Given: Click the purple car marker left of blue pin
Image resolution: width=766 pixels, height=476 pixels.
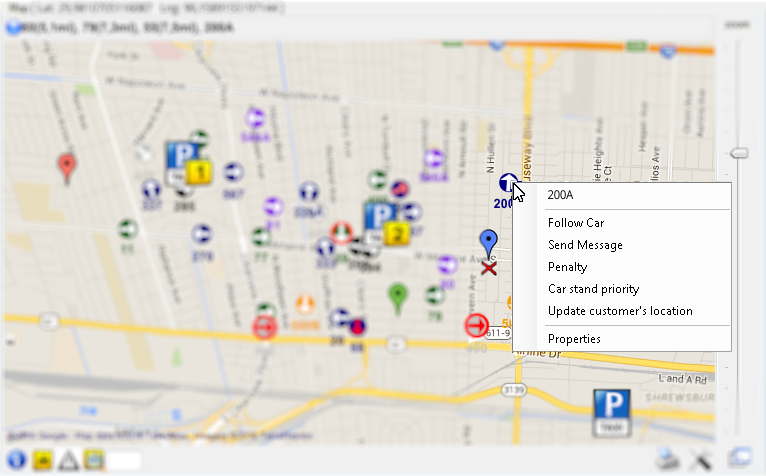Looking at the screenshot, I should 447,265.
